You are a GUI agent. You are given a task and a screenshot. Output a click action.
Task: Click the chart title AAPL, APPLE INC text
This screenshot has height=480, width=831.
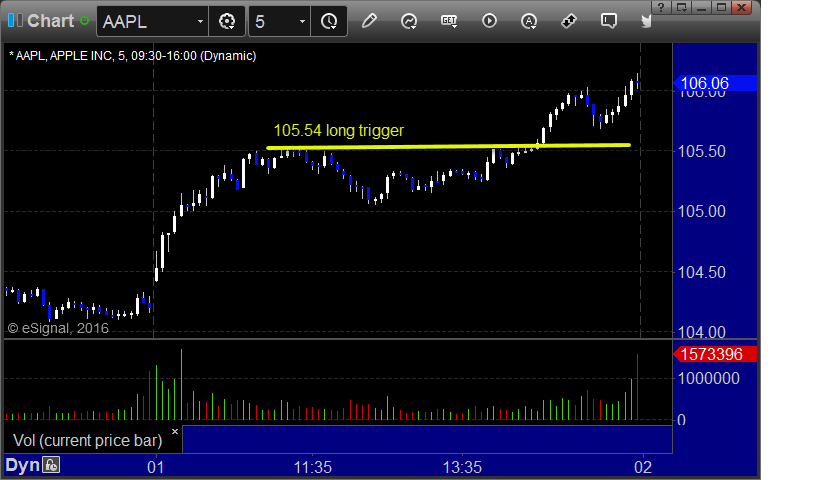click(x=132, y=56)
